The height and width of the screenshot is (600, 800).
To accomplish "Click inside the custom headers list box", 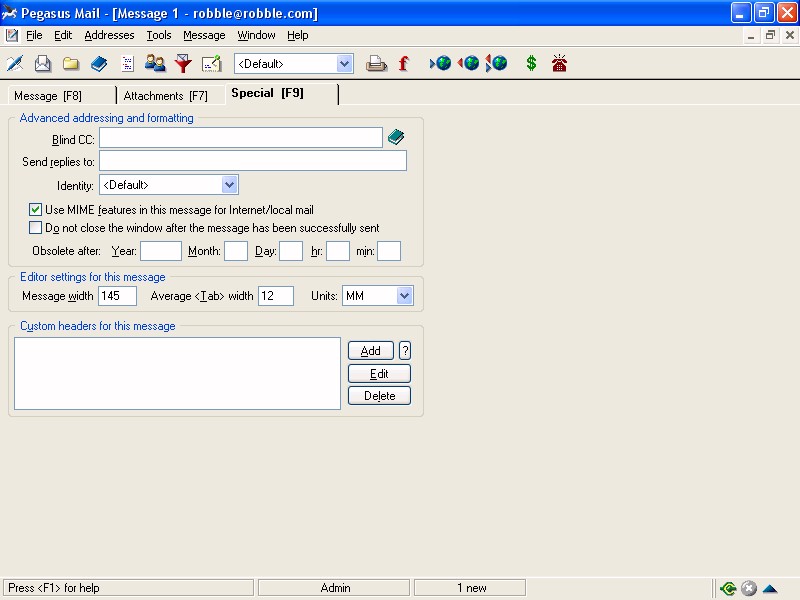I will [x=178, y=373].
